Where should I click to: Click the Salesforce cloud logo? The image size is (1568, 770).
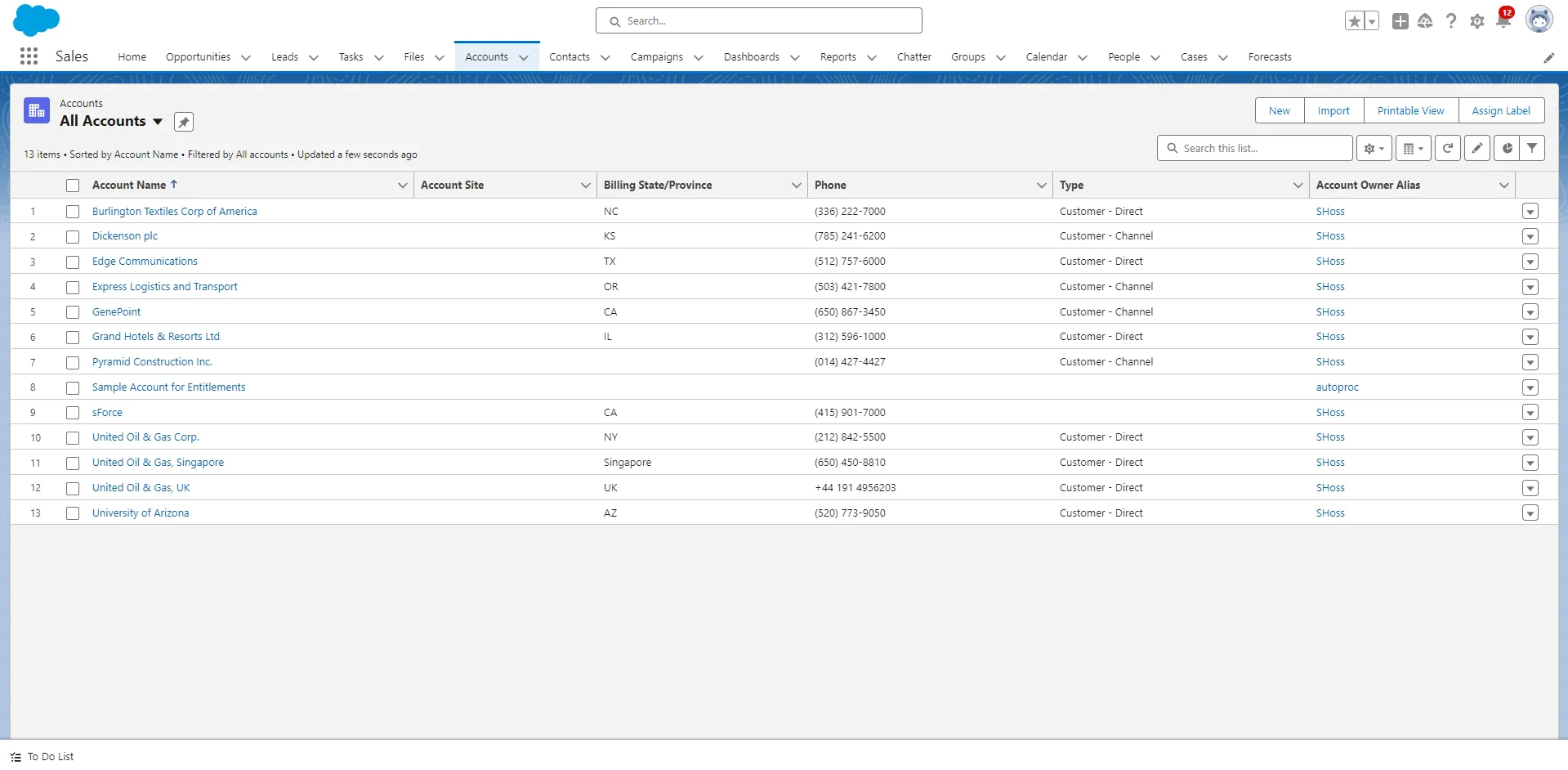[37, 20]
